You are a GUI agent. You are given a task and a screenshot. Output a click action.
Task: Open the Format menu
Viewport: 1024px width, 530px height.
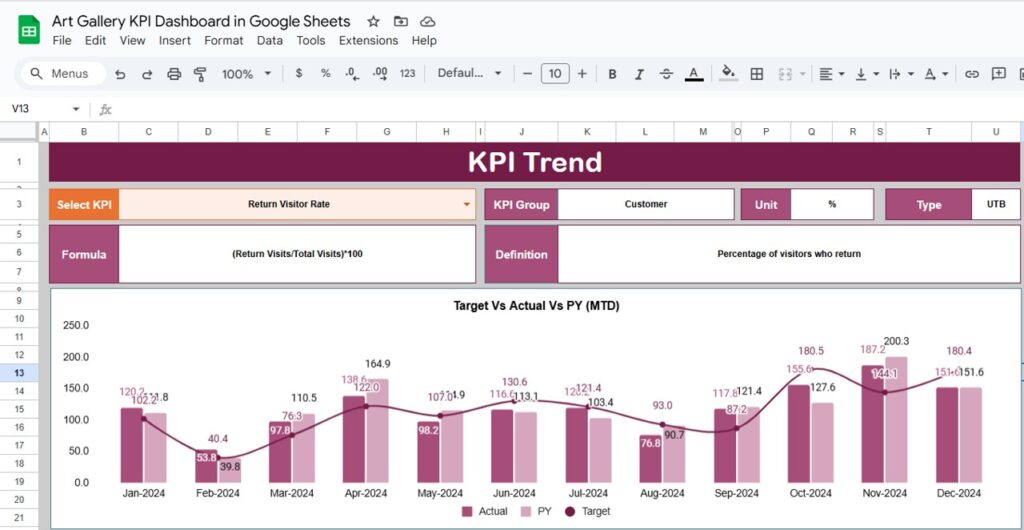[x=224, y=40]
